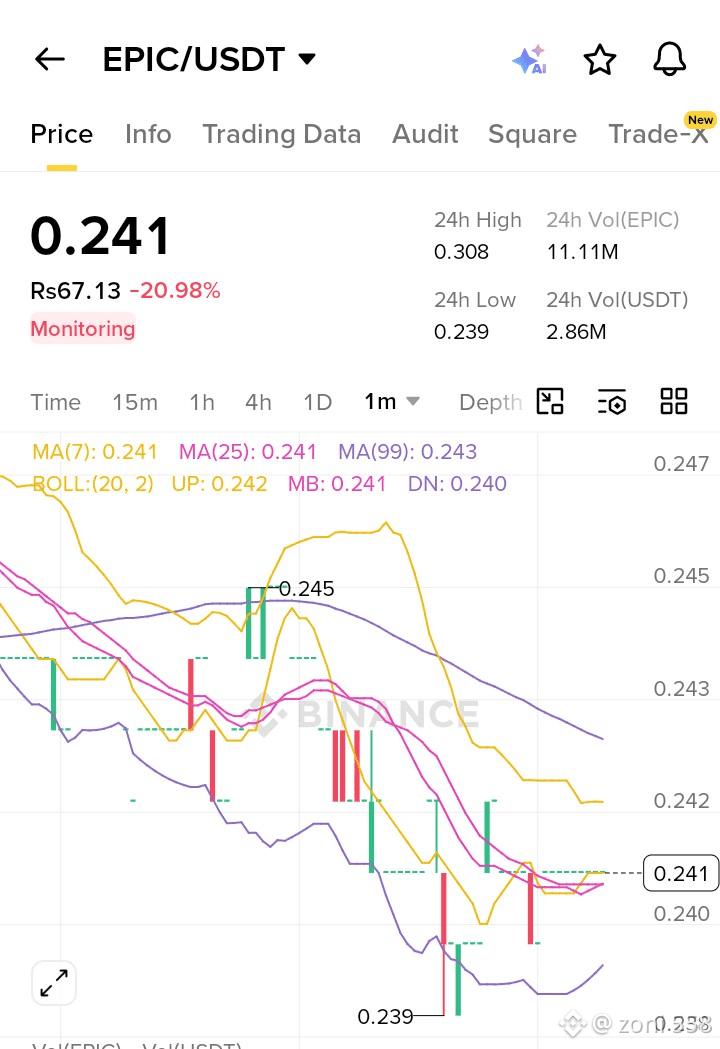Tap the 24h Vol(EPIC) value 11.11M

582,252
